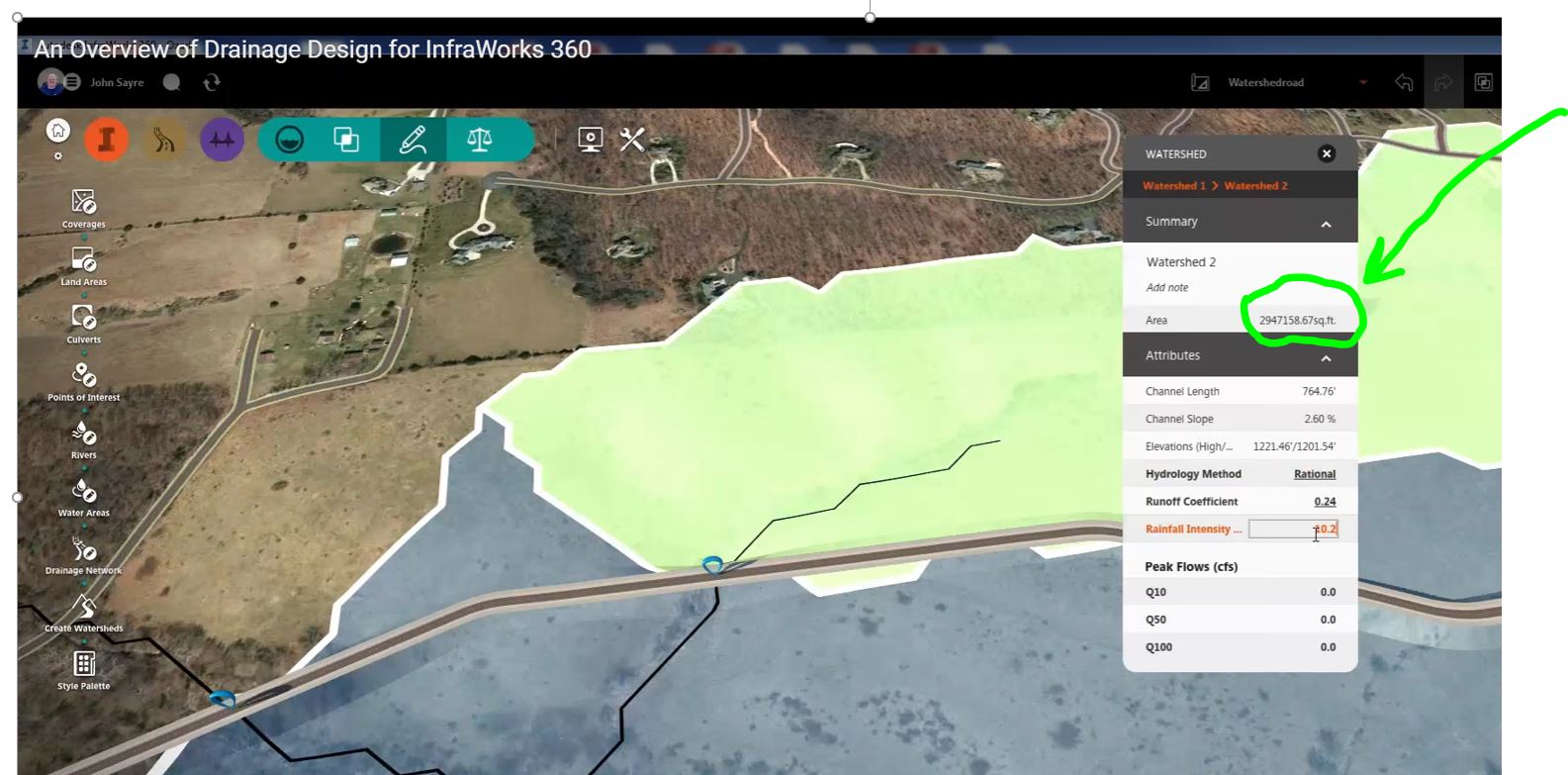Viewport: 1568px width, 775px height.
Task: Click the orange InfraWorks I icon
Action: pos(107,140)
